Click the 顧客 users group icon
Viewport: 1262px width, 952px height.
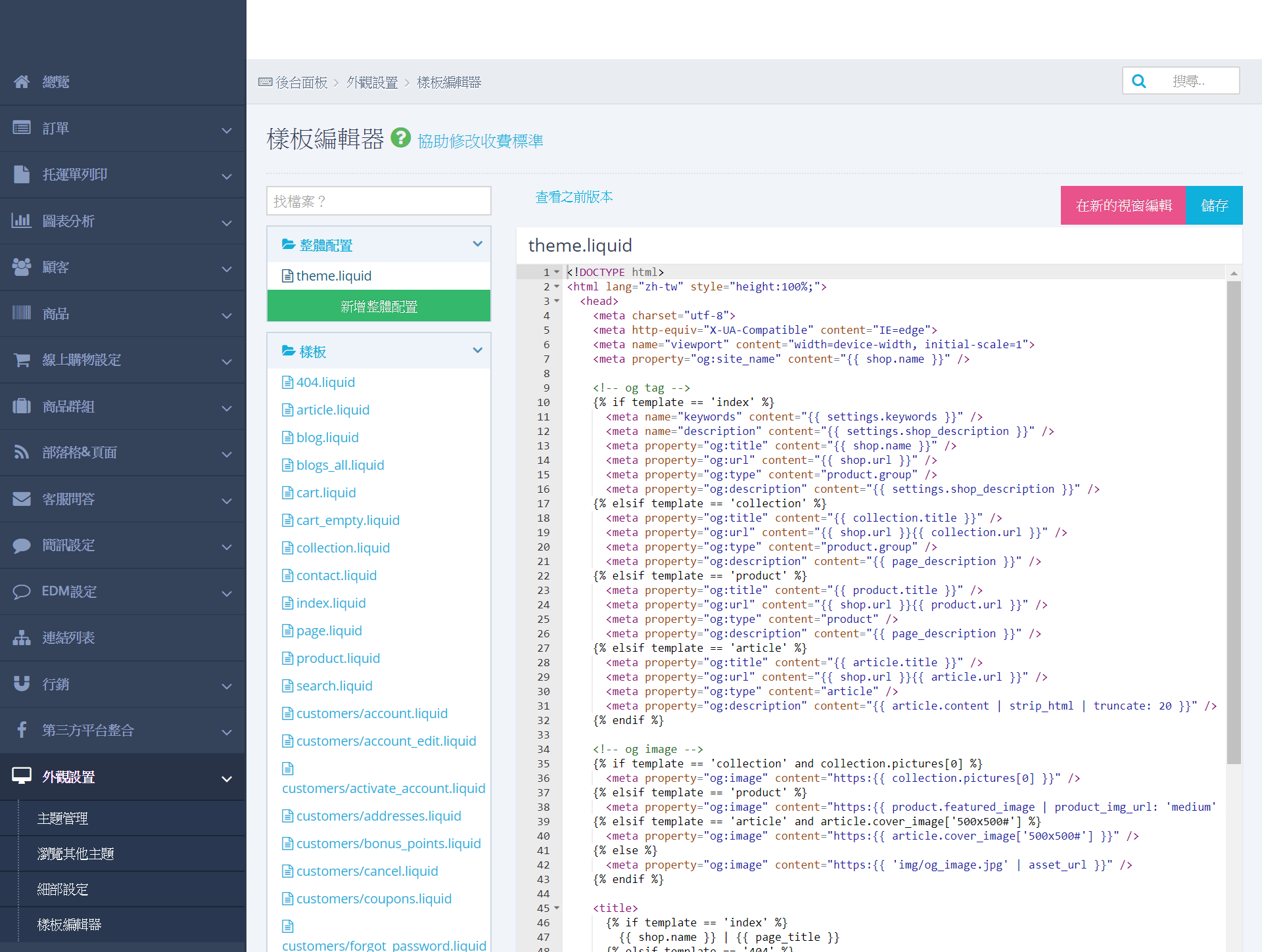(22, 267)
